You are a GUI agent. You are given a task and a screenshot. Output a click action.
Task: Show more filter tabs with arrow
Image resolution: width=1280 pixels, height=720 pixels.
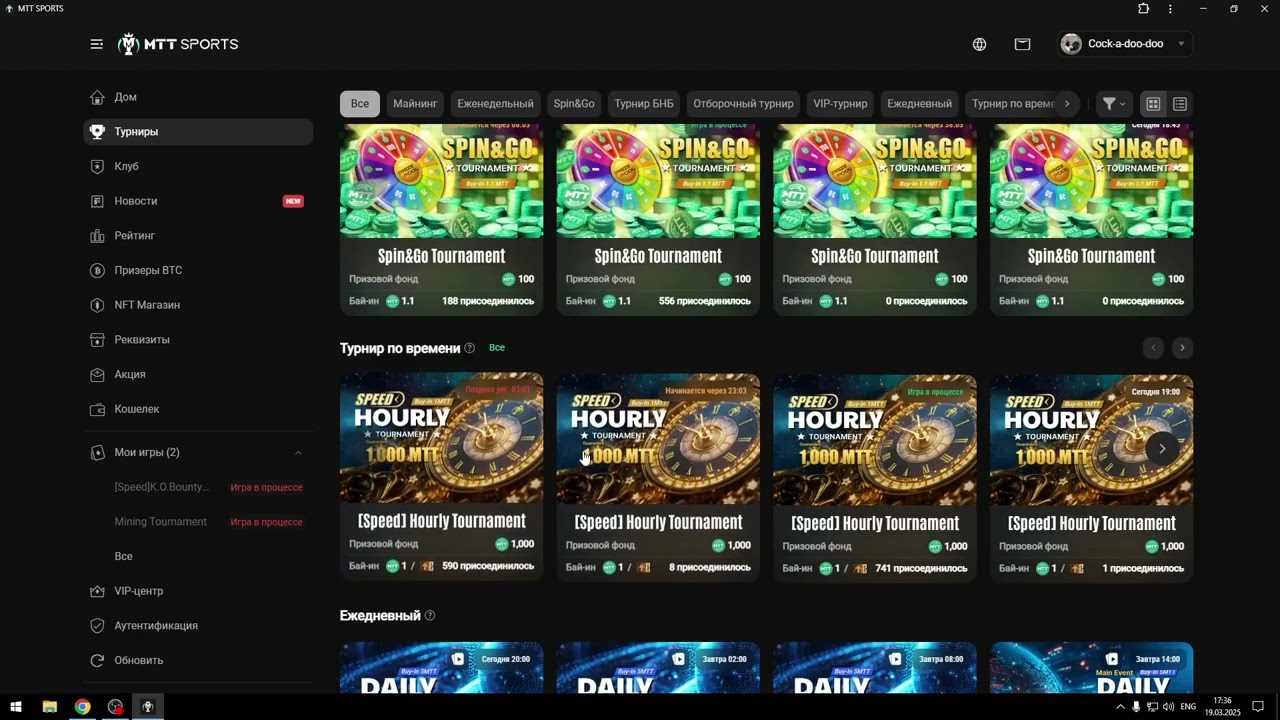click(1067, 104)
